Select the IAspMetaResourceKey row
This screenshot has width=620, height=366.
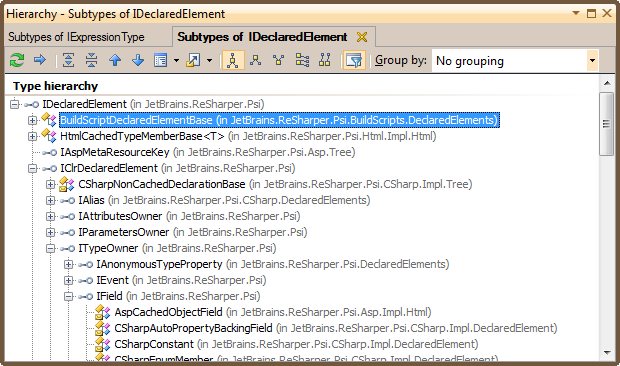tap(208, 152)
